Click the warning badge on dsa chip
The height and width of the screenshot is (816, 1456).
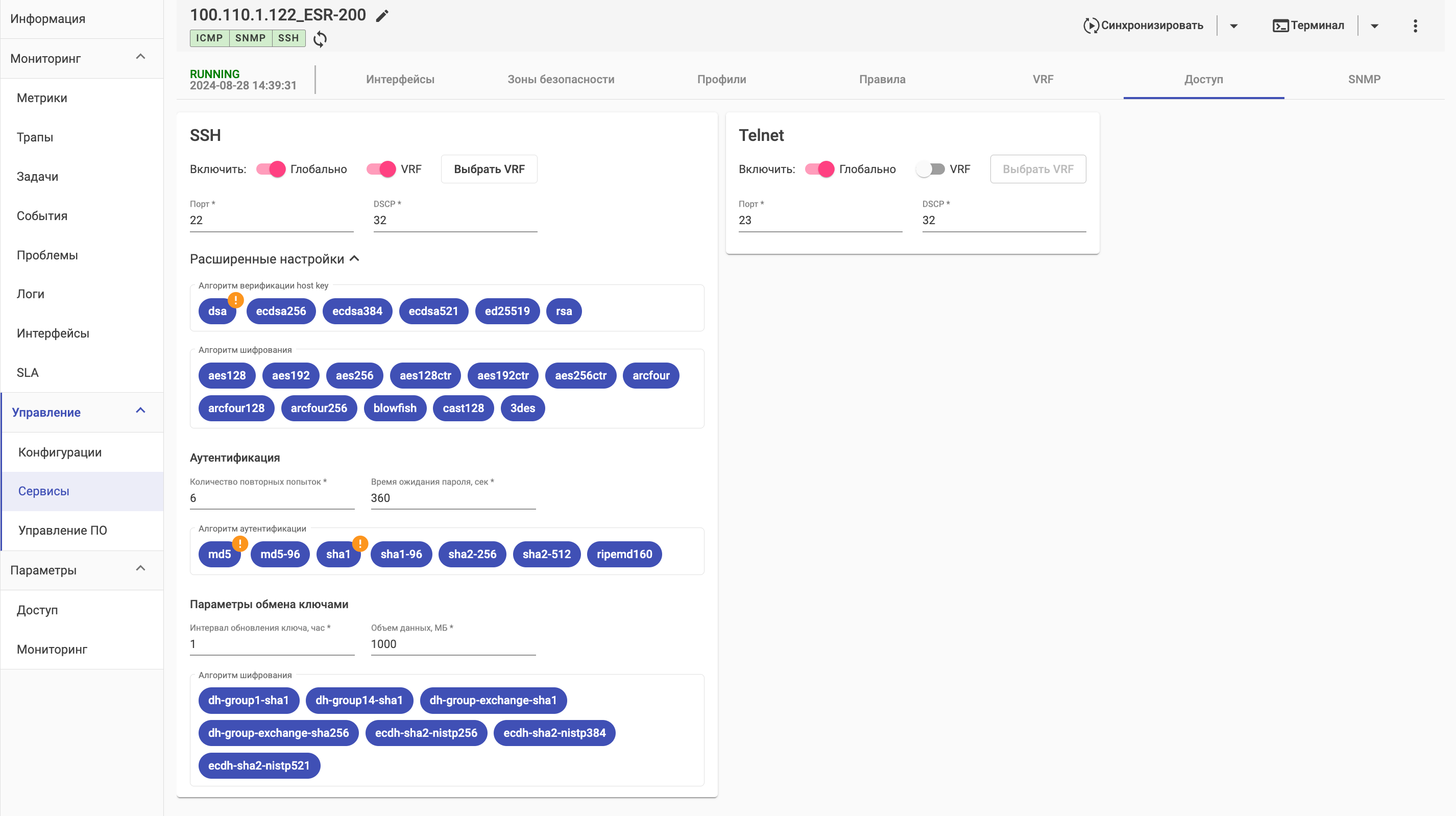point(236,300)
